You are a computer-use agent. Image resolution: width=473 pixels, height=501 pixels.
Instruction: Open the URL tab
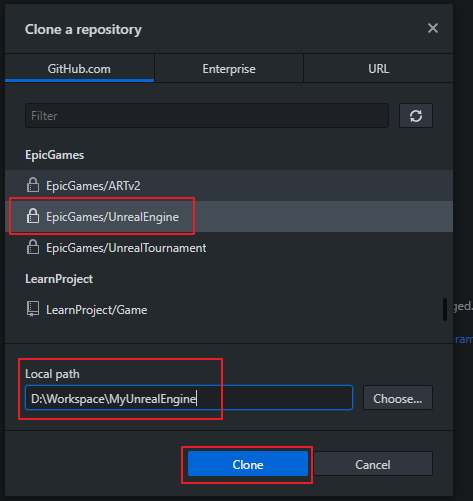tap(378, 69)
